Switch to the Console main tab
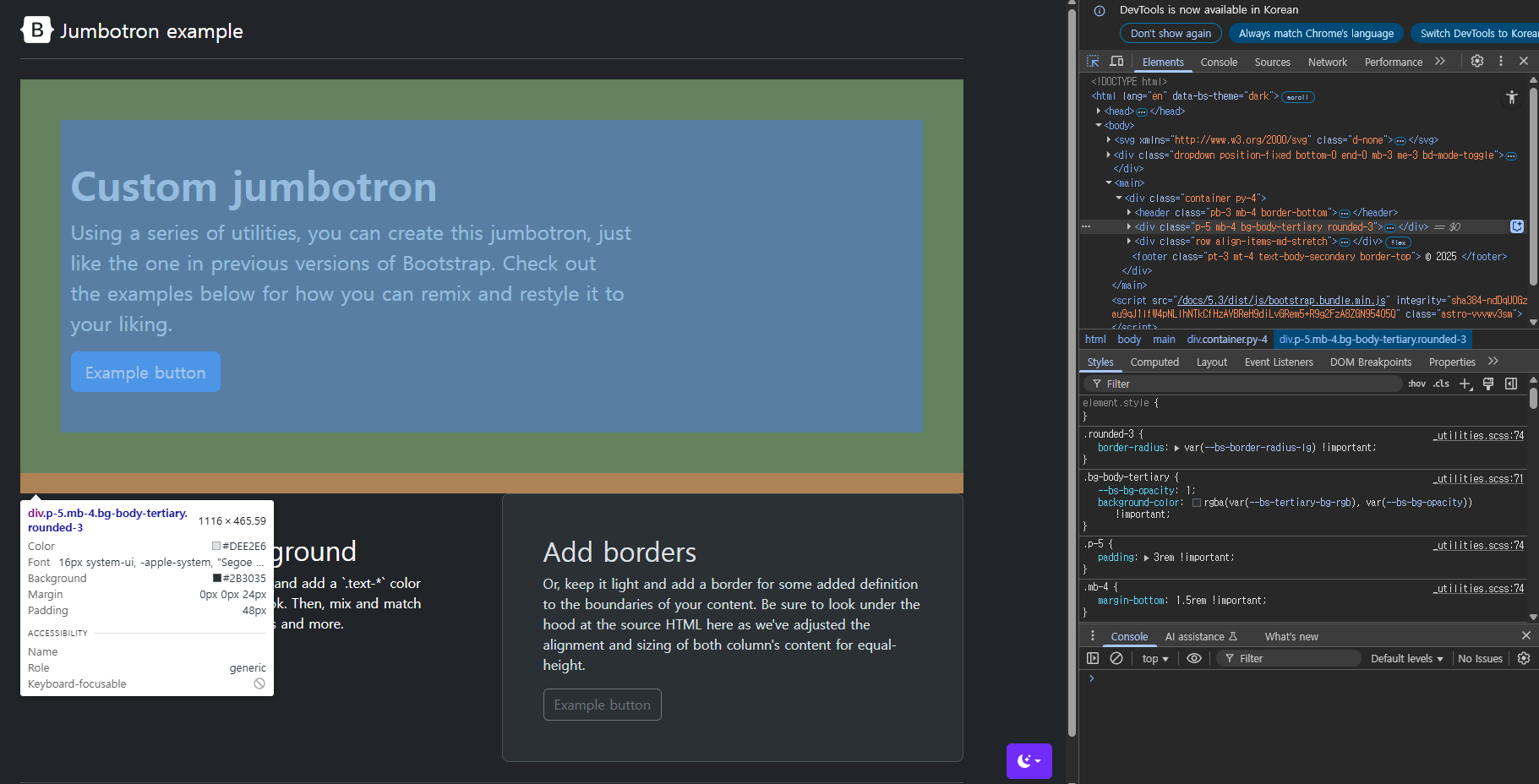 tap(1219, 62)
